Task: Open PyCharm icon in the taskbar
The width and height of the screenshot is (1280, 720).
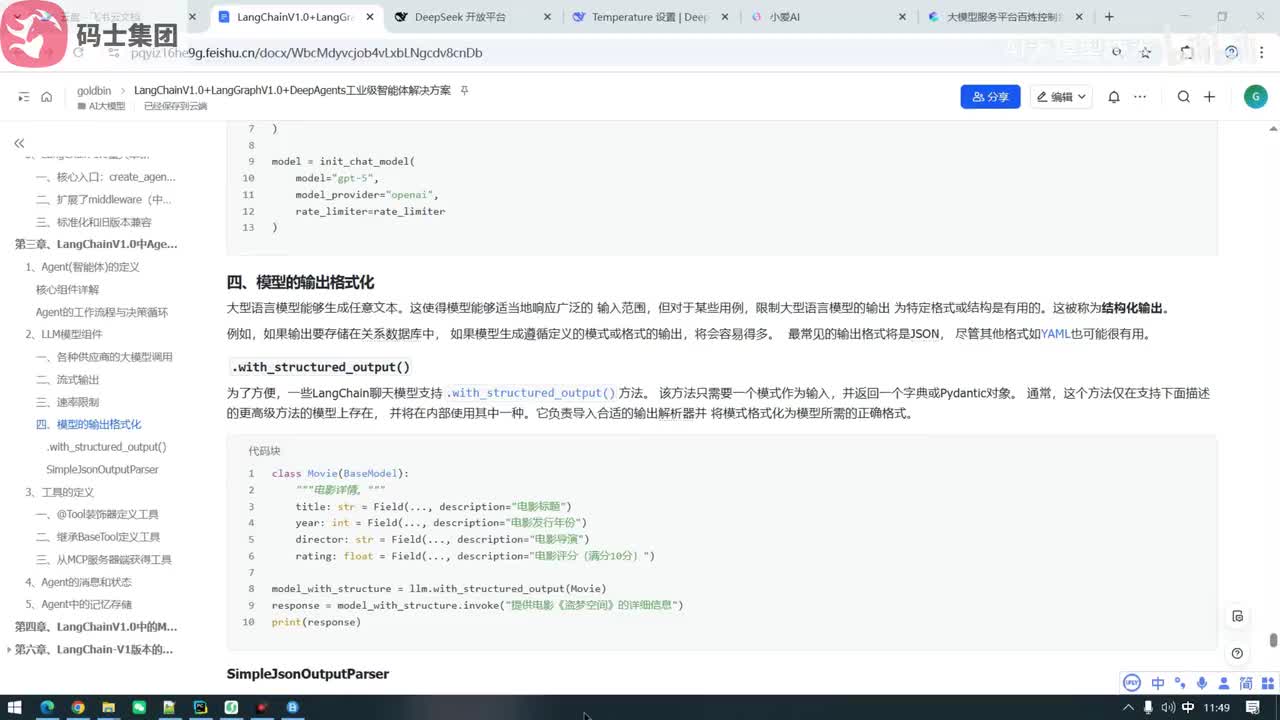Action: (200, 707)
